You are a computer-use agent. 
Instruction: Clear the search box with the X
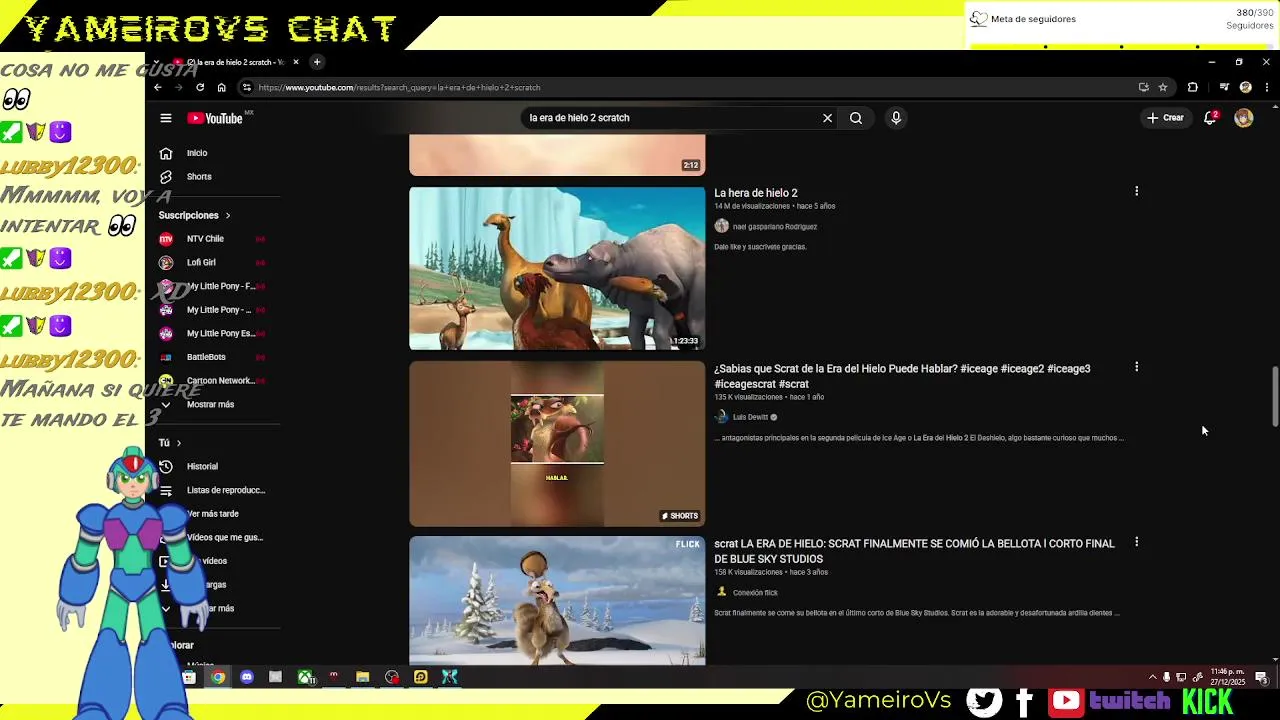point(827,118)
